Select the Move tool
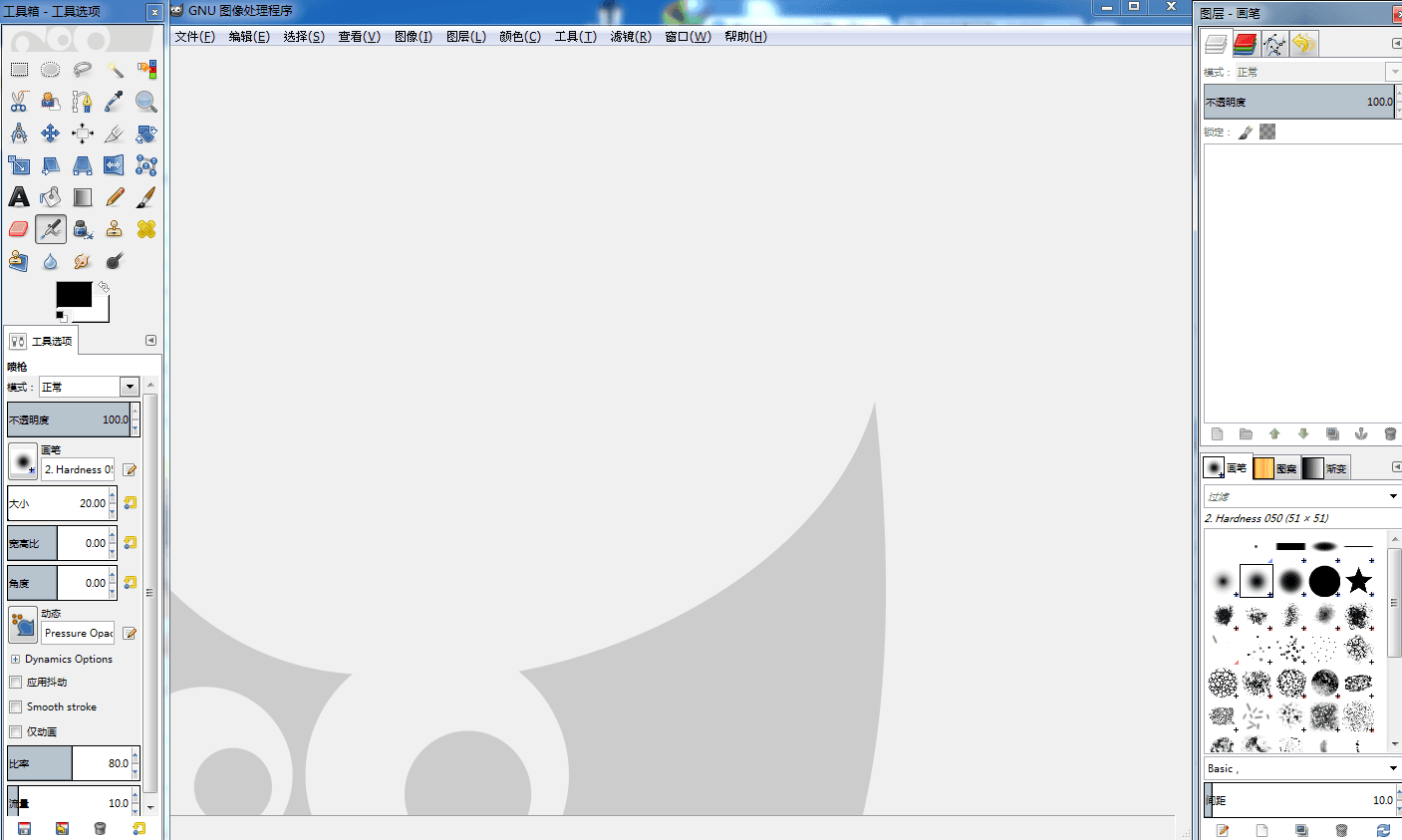This screenshot has height=840, width=1402. pyautogui.click(x=51, y=134)
